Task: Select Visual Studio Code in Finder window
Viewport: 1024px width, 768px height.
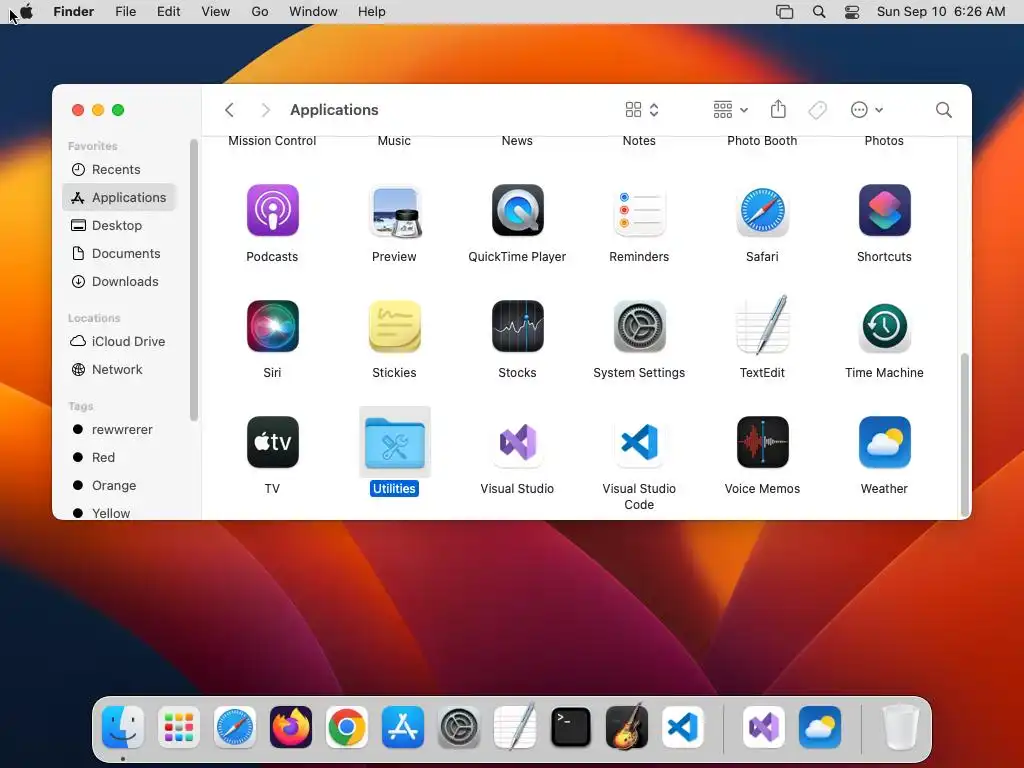Action: [639, 442]
